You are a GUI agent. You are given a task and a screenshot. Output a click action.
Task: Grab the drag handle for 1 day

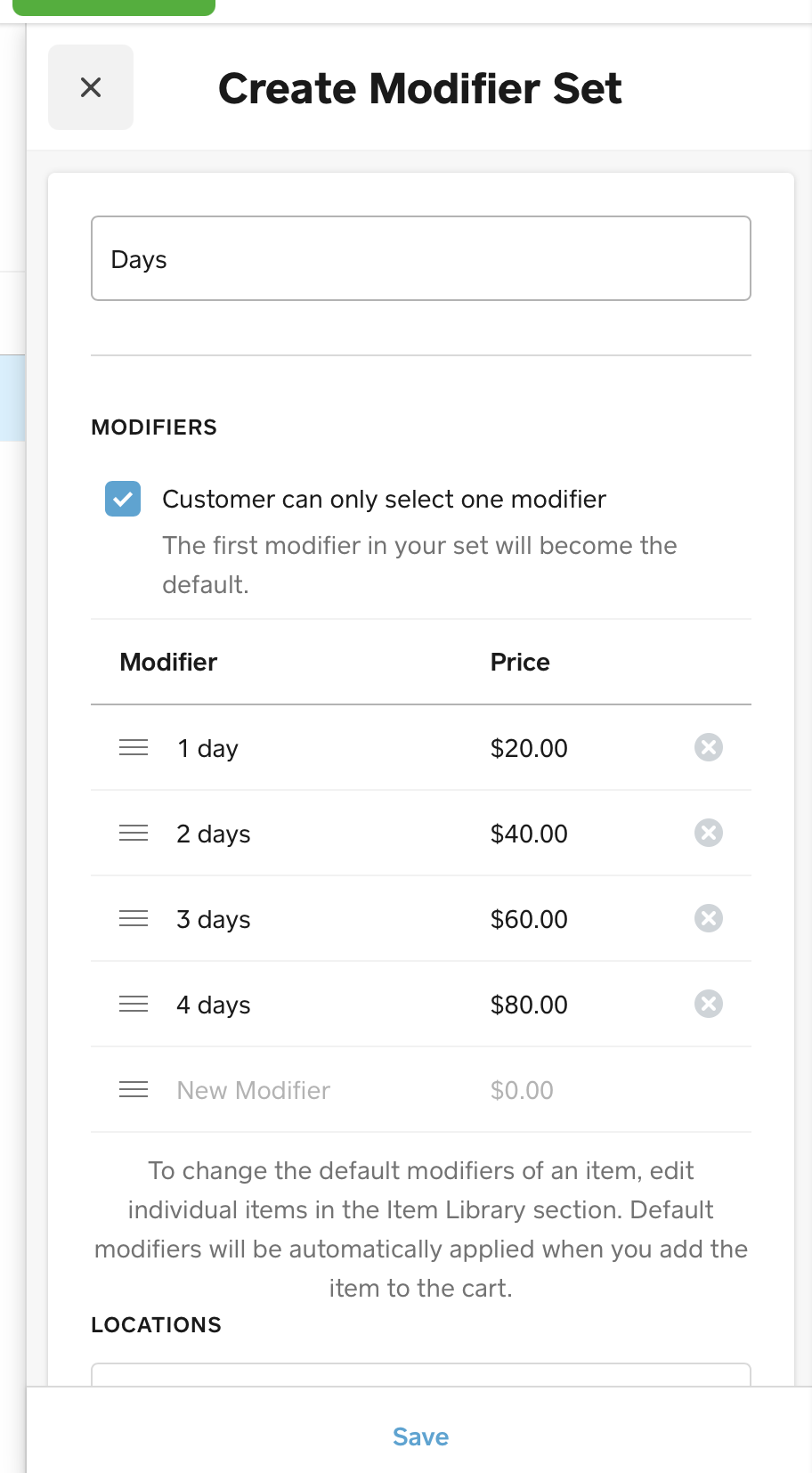tap(134, 747)
